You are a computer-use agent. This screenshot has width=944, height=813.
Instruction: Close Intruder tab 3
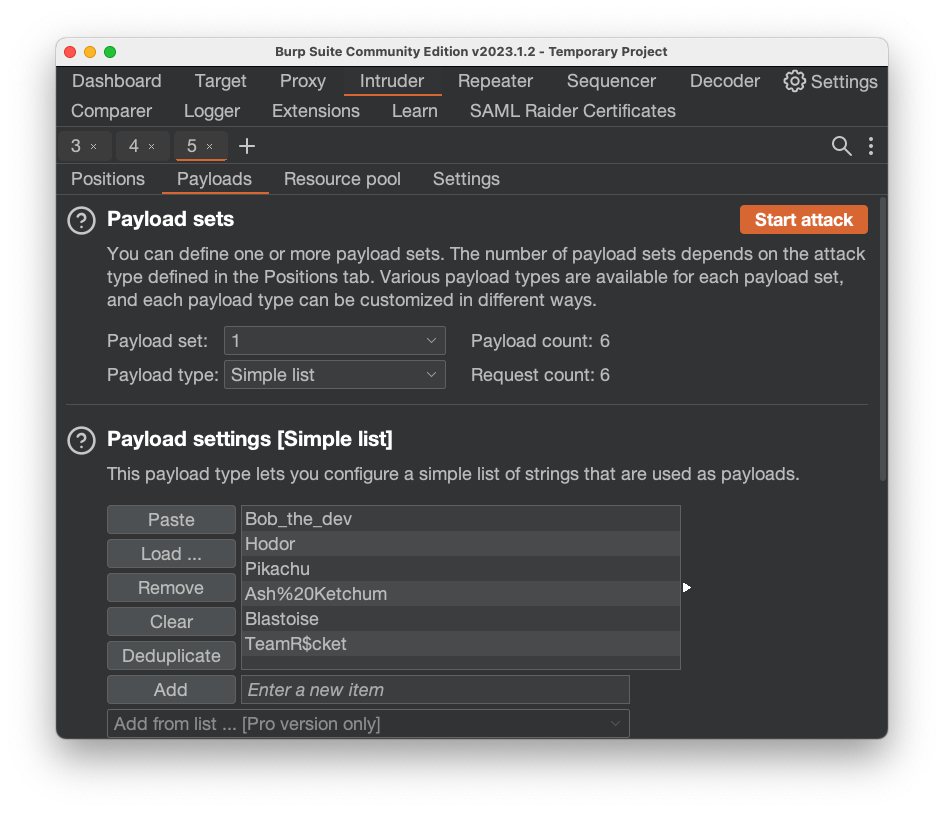(94, 147)
